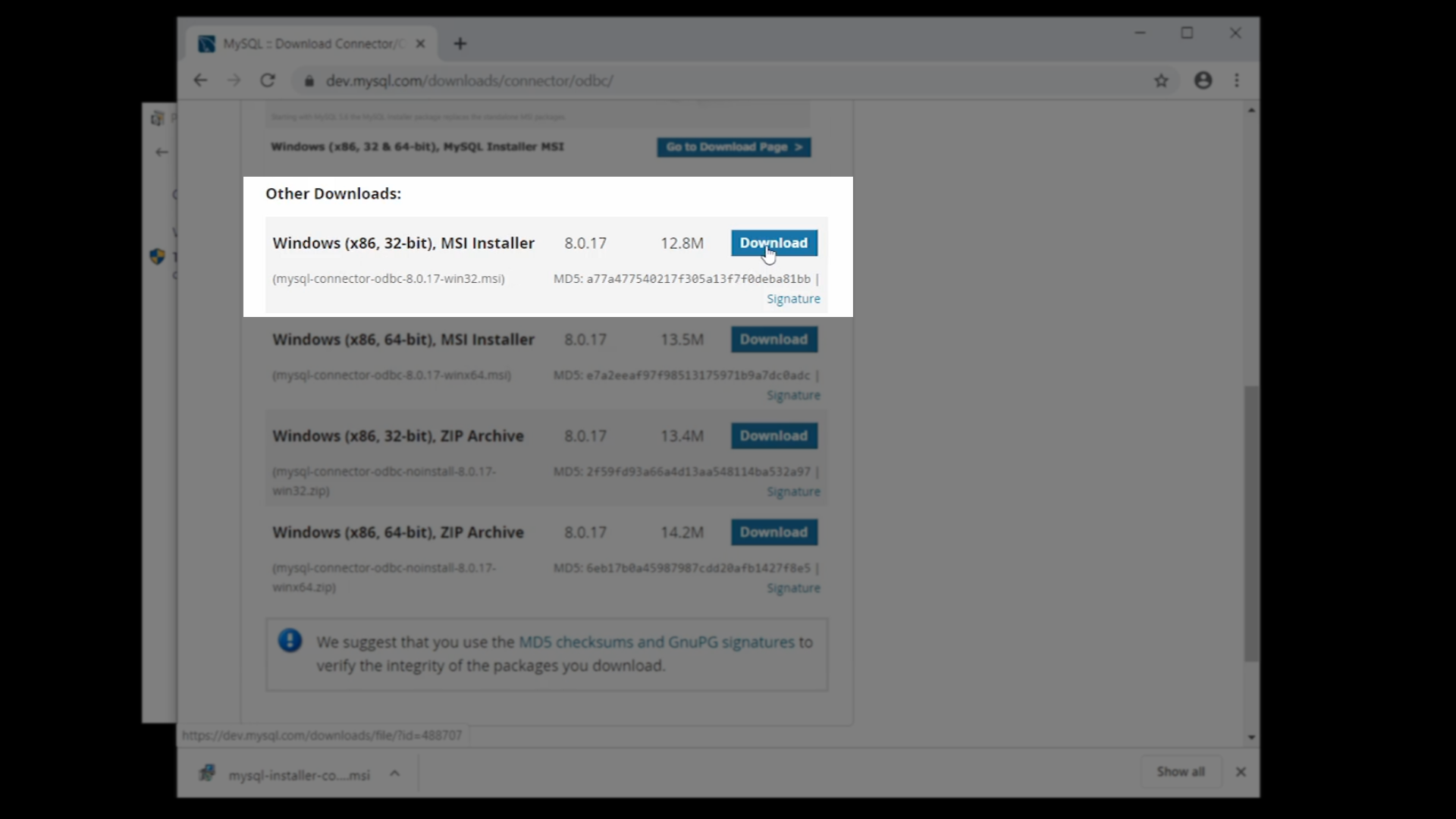This screenshot has height=819, width=1456.
Task: Download the 64-bit MSI Installer
Action: pyautogui.click(x=773, y=340)
